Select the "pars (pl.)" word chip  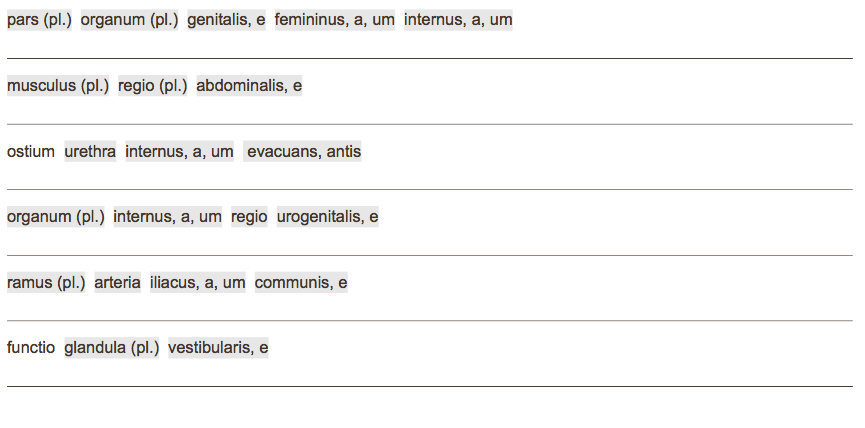pos(39,20)
